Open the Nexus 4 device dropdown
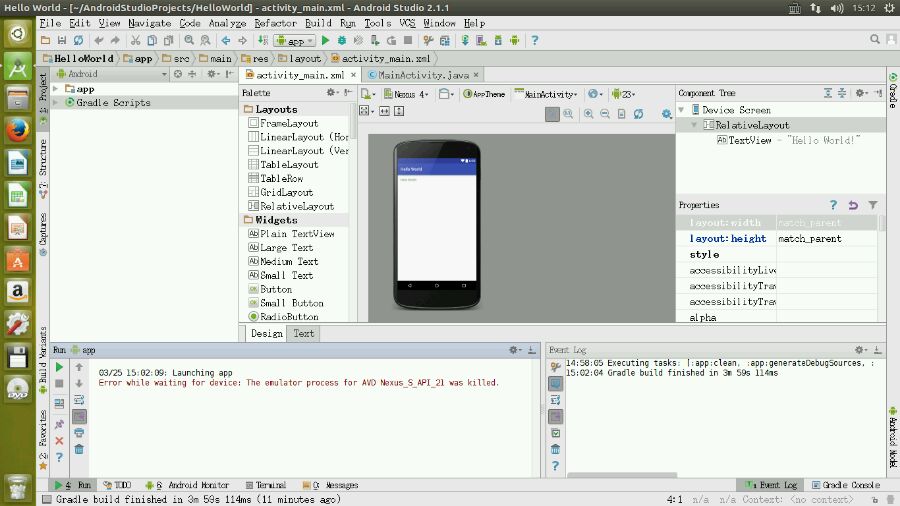Viewport: 900px width, 506px height. coord(409,94)
